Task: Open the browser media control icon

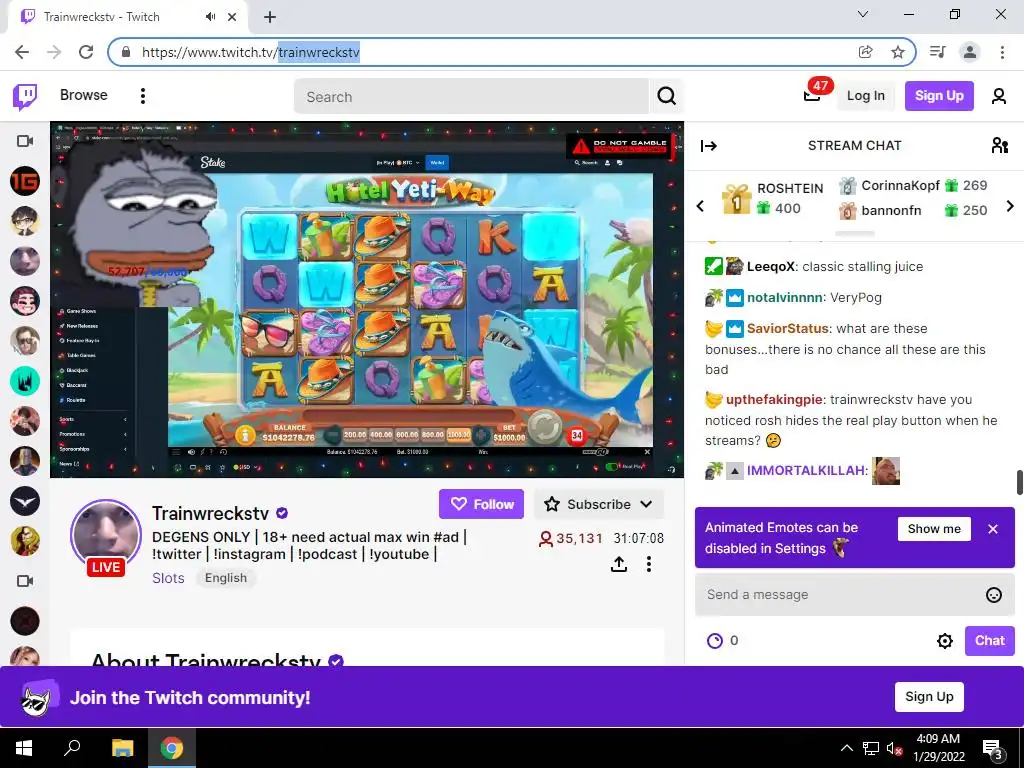Action: click(x=938, y=52)
